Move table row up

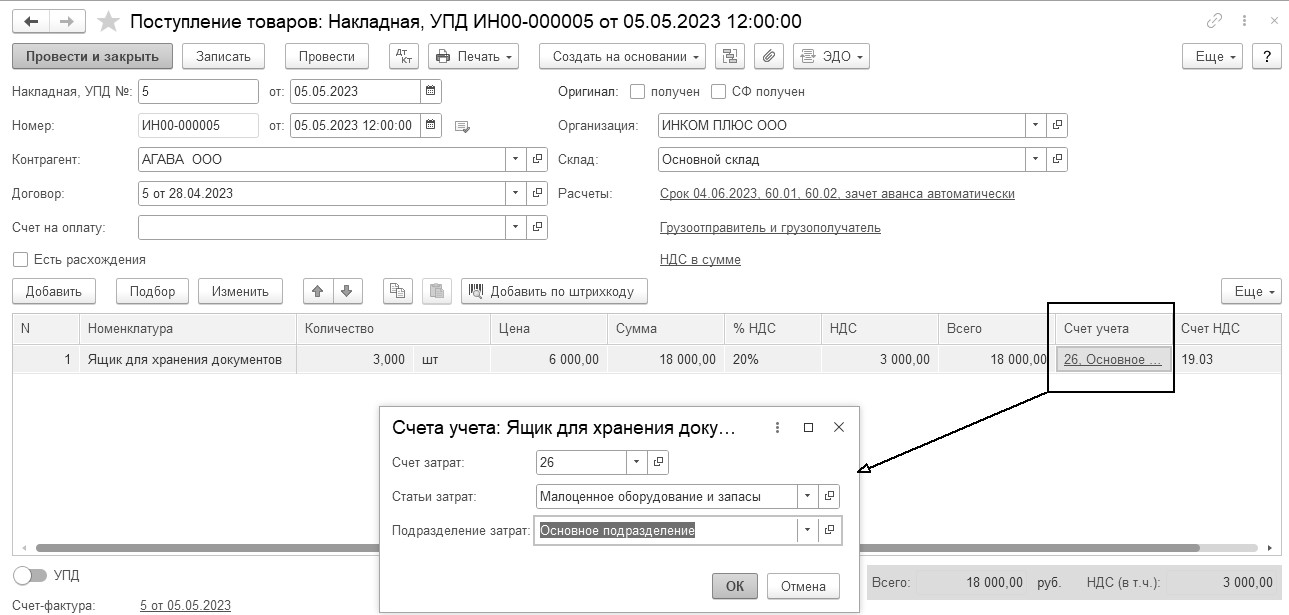(x=318, y=291)
